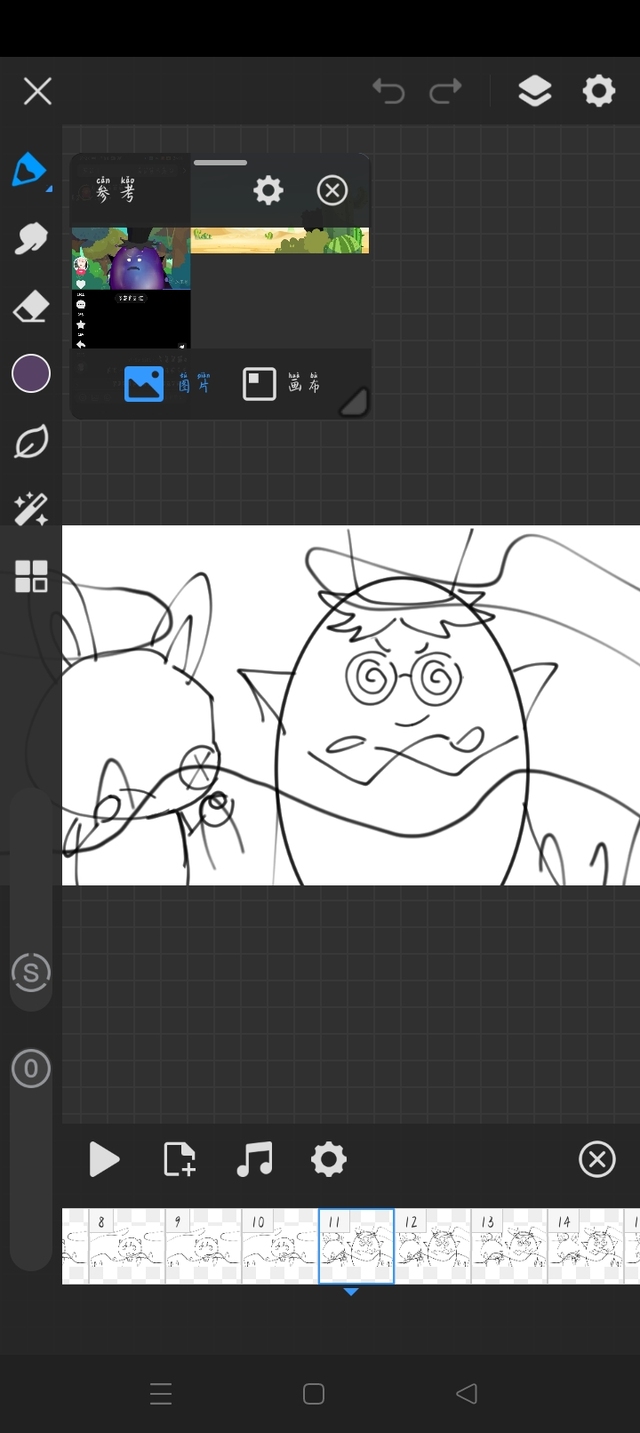Redo the last action
The image size is (640, 1433).
click(x=445, y=92)
